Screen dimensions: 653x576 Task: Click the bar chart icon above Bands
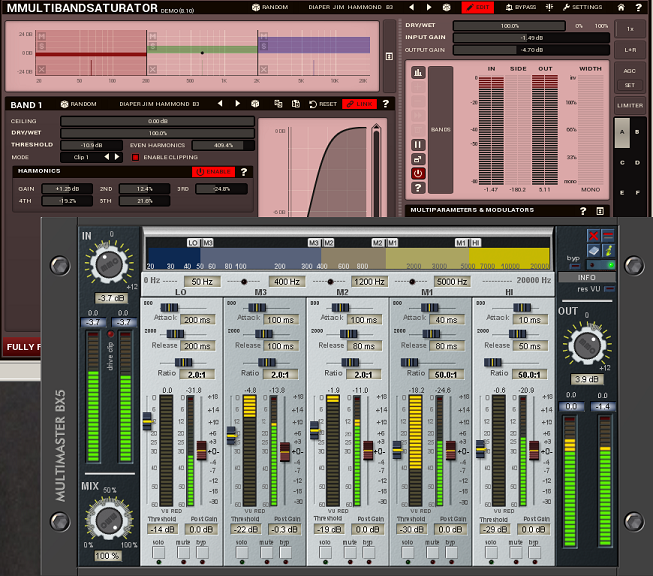tap(418, 73)
